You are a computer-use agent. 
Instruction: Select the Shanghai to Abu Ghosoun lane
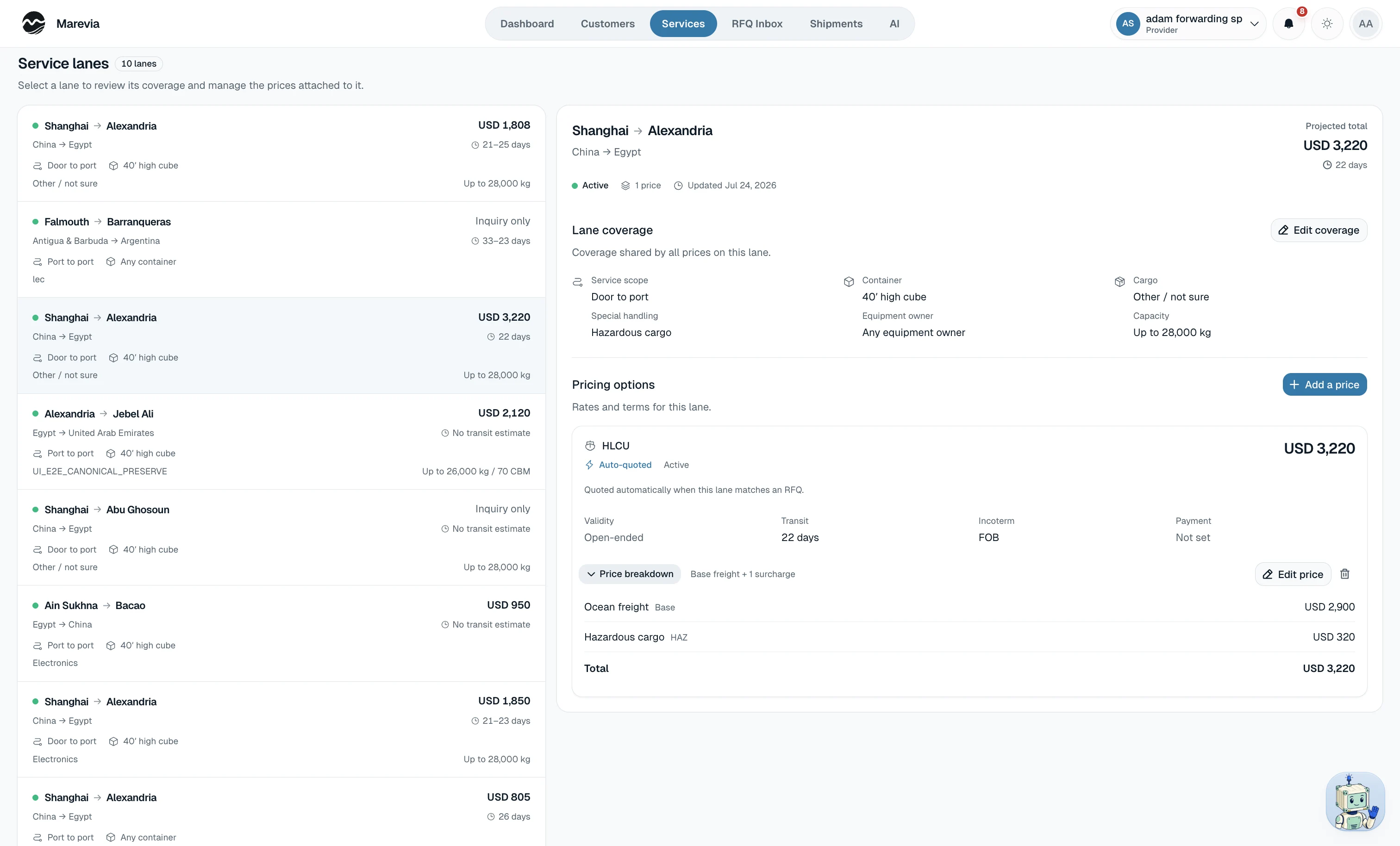281,538
